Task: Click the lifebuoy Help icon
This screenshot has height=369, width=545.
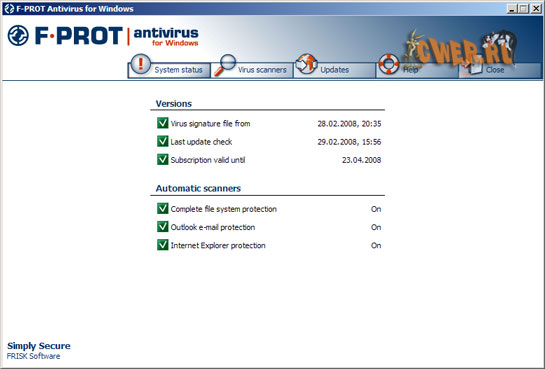Action: coord(389,64)
